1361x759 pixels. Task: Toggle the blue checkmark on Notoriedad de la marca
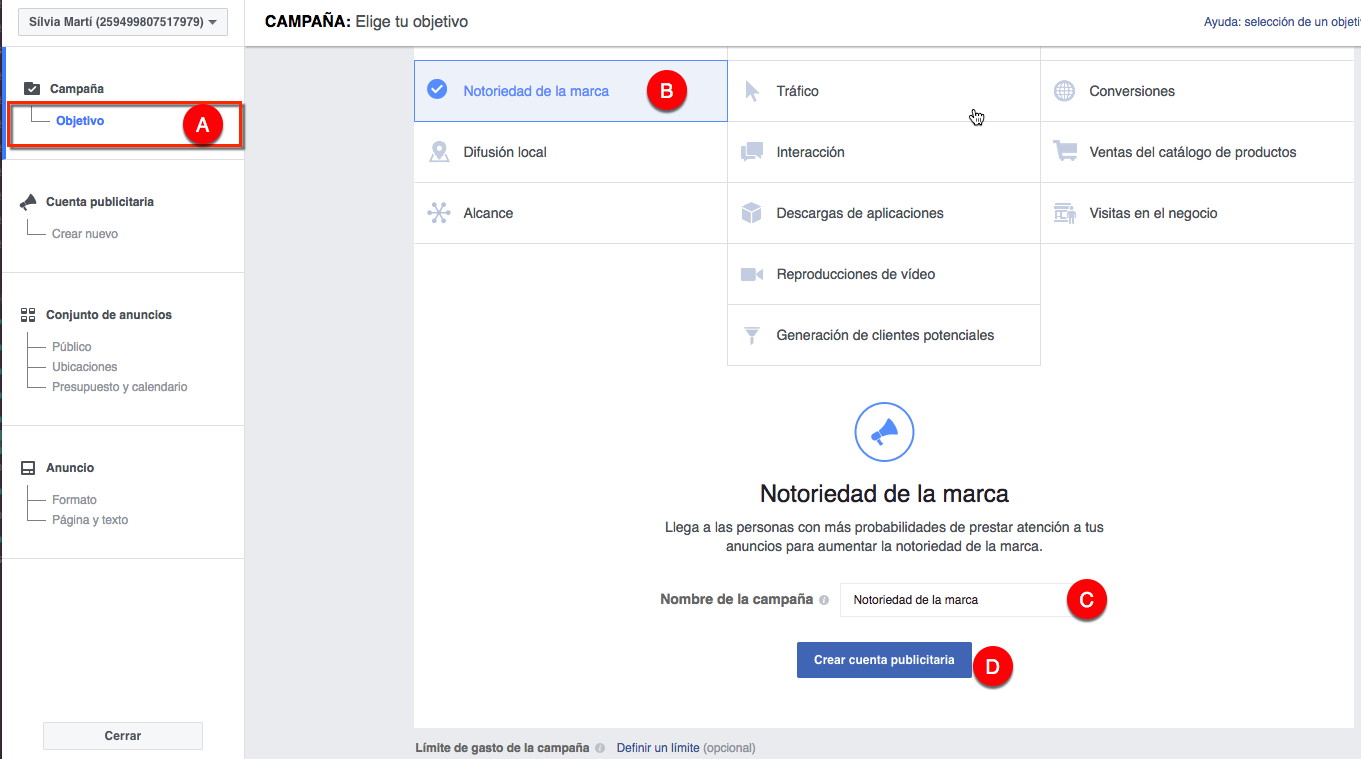pos(437,88)
